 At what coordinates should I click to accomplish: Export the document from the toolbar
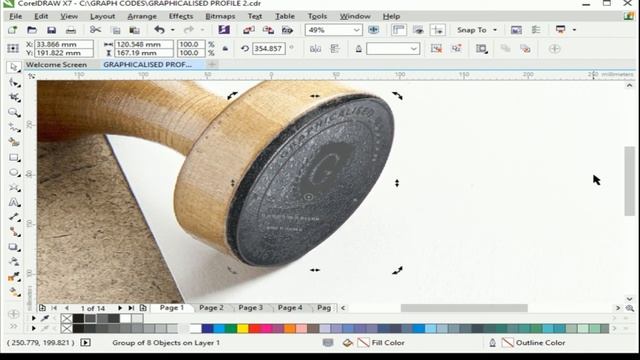pos(268,30)
